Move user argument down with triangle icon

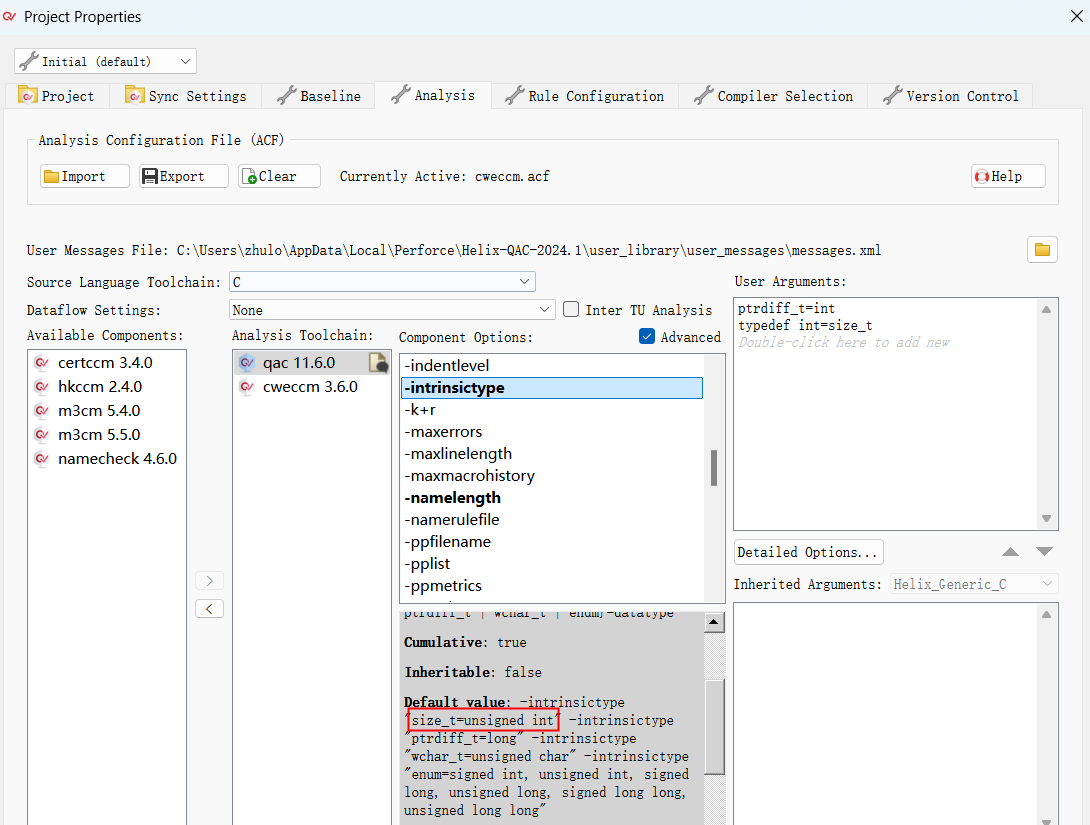[1044, 552]
